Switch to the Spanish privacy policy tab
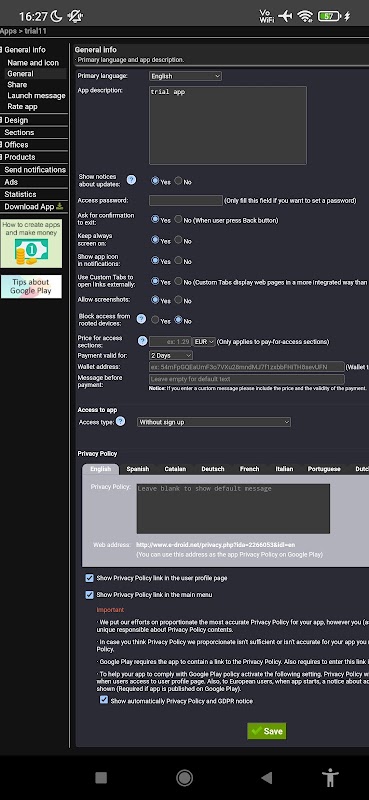The image size is (369, 800). pos(138,469)
